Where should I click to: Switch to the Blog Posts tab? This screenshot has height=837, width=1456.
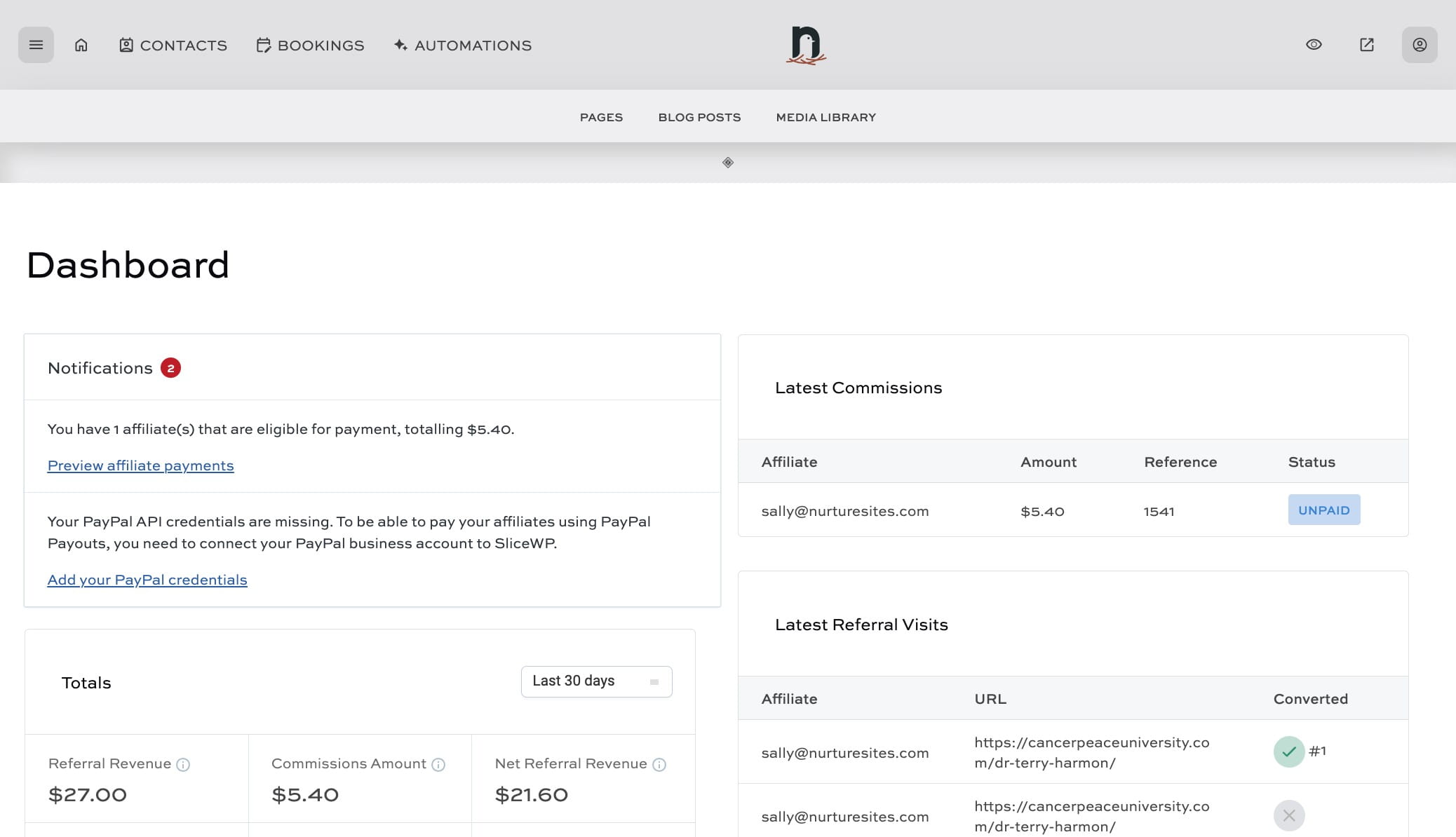click(699, 117)
